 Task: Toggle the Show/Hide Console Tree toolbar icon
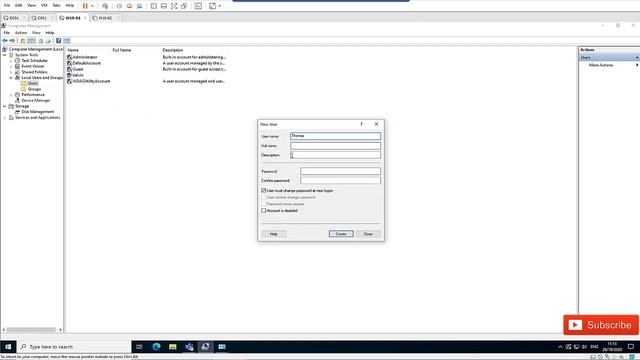point(31,41)
